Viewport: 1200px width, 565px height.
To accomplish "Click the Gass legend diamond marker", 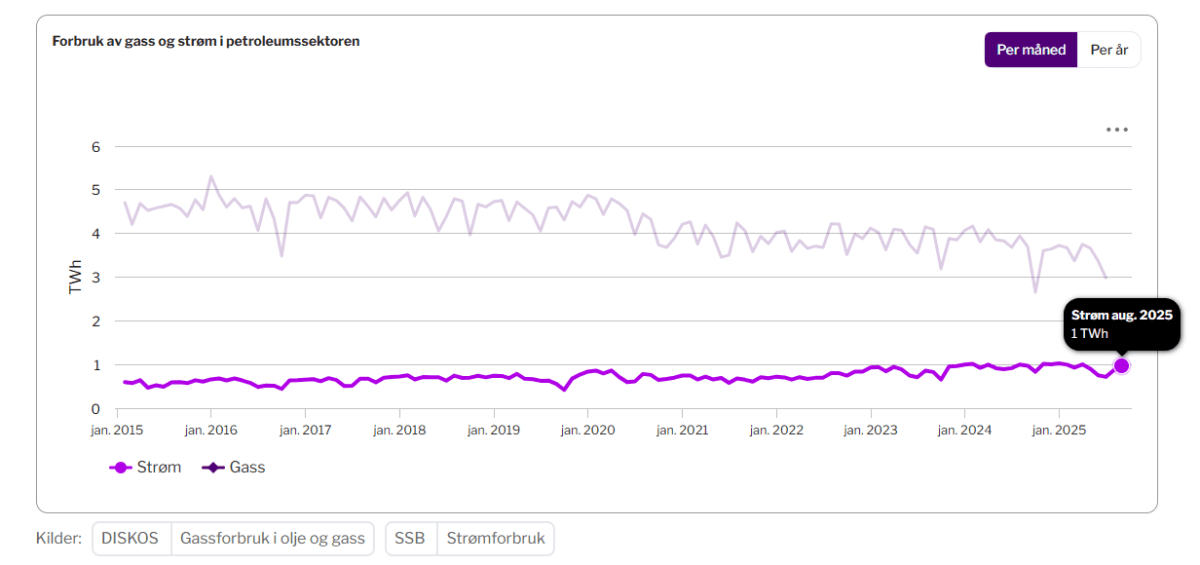I will pos(214,467).
